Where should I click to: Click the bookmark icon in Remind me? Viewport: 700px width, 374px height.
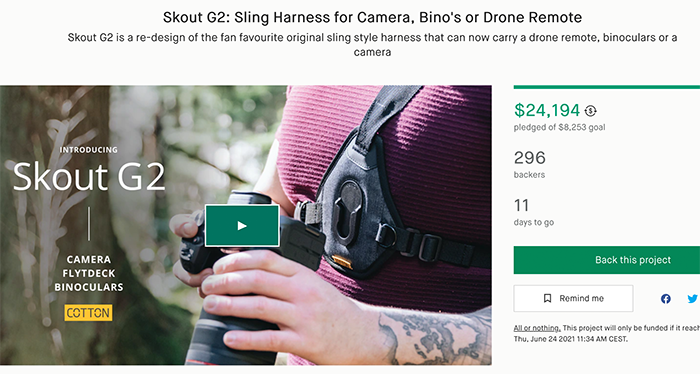(547, 298)
